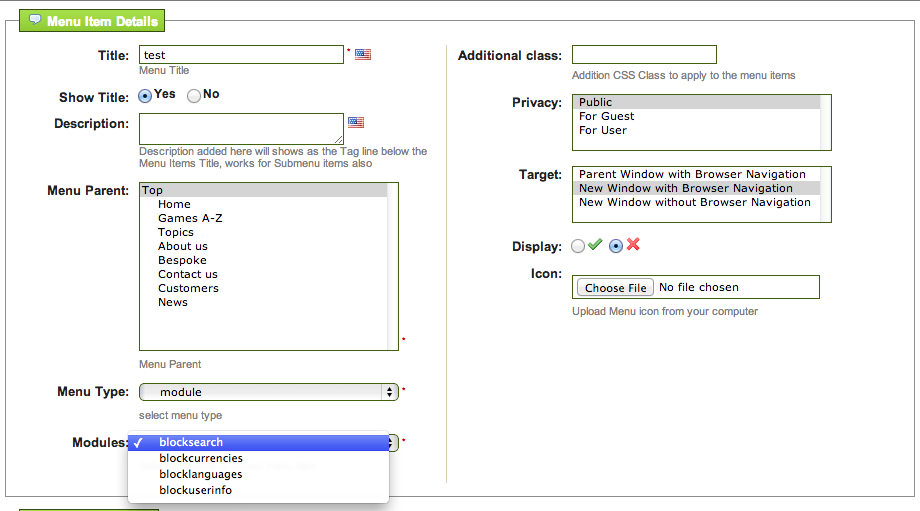Click the Choose File button

point(615,287)
